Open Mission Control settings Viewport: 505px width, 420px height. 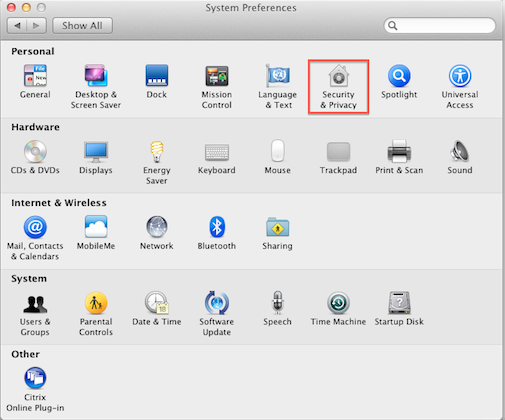217,86
